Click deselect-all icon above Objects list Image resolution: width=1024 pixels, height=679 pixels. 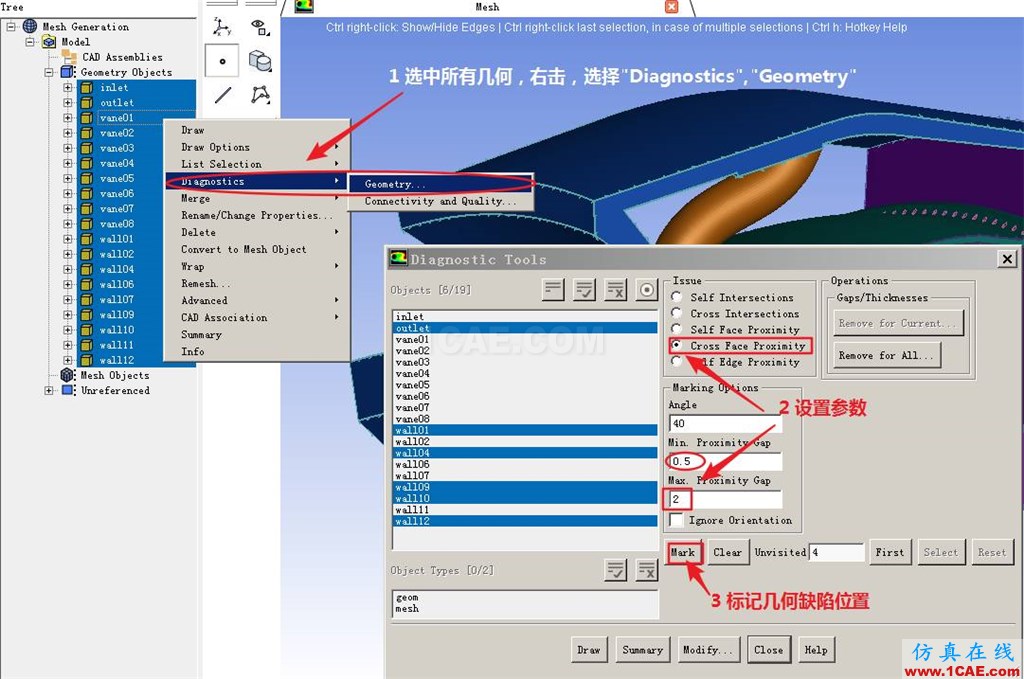(616, 289)
